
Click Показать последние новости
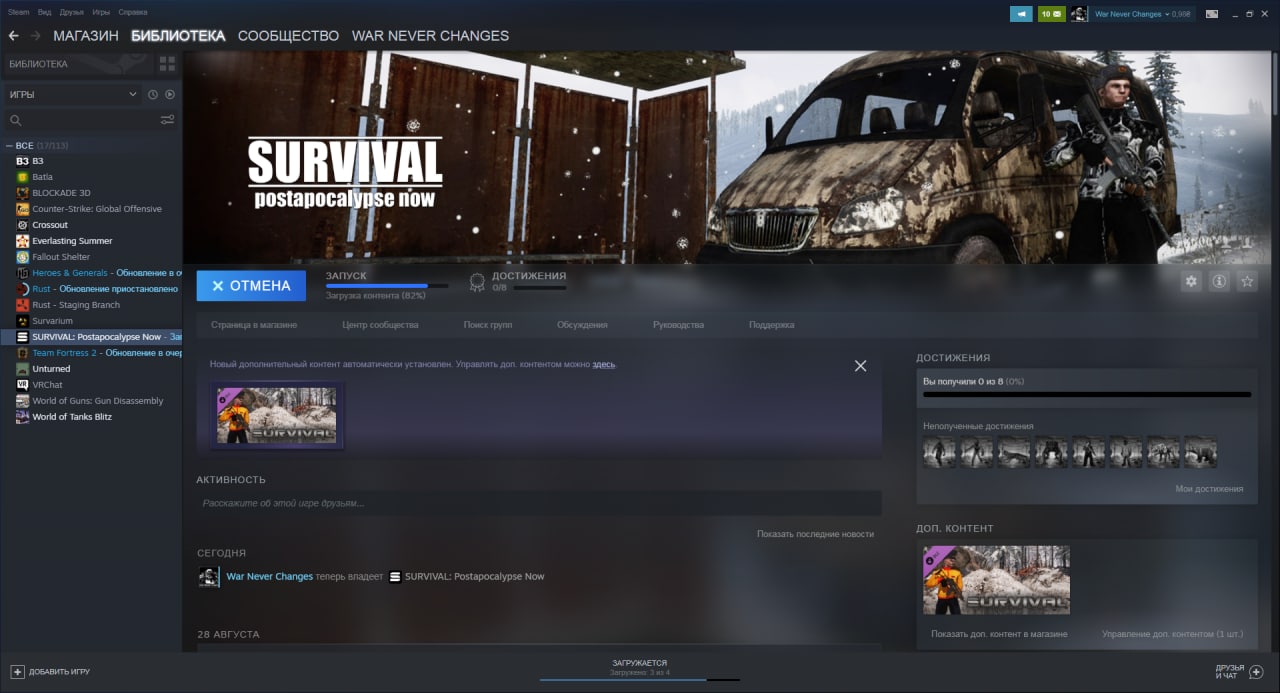coord(815,534)
